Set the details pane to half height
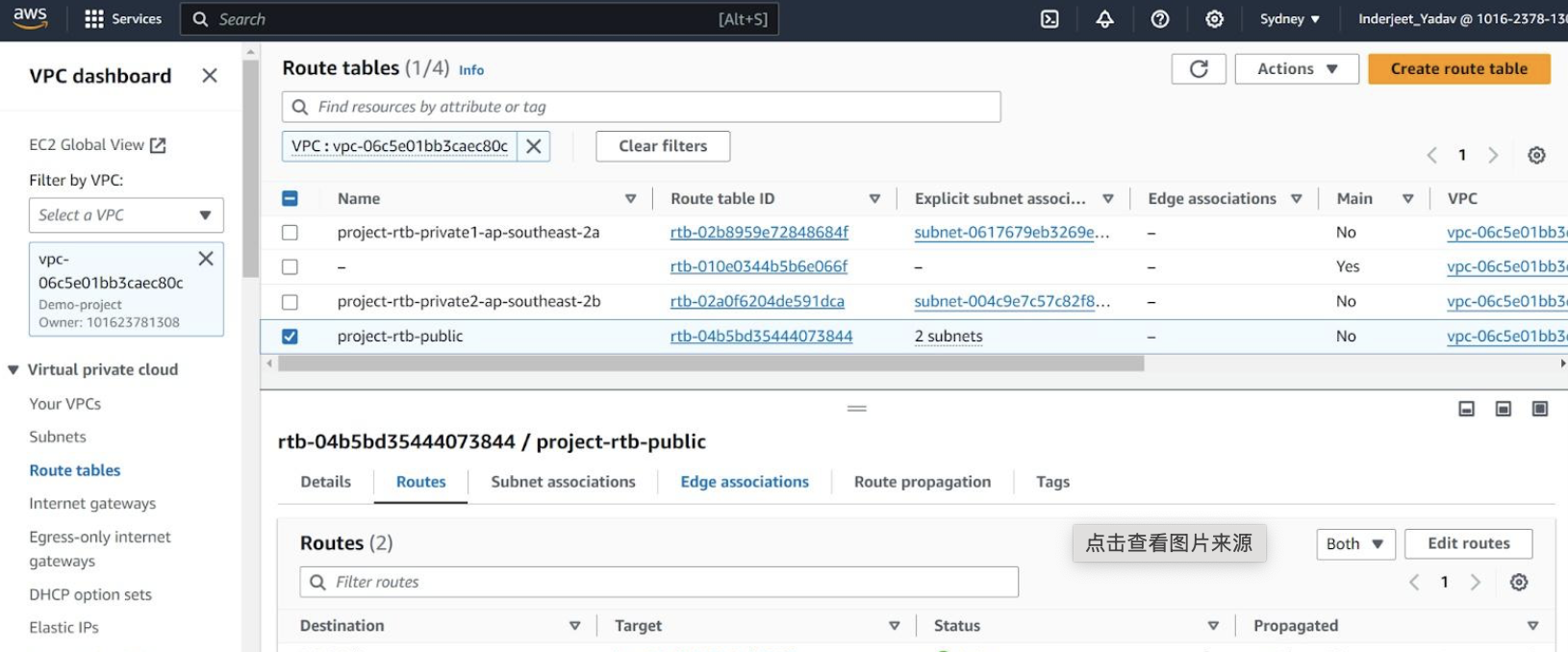This screenshot has height=652, width=1568. [1503, 409]
